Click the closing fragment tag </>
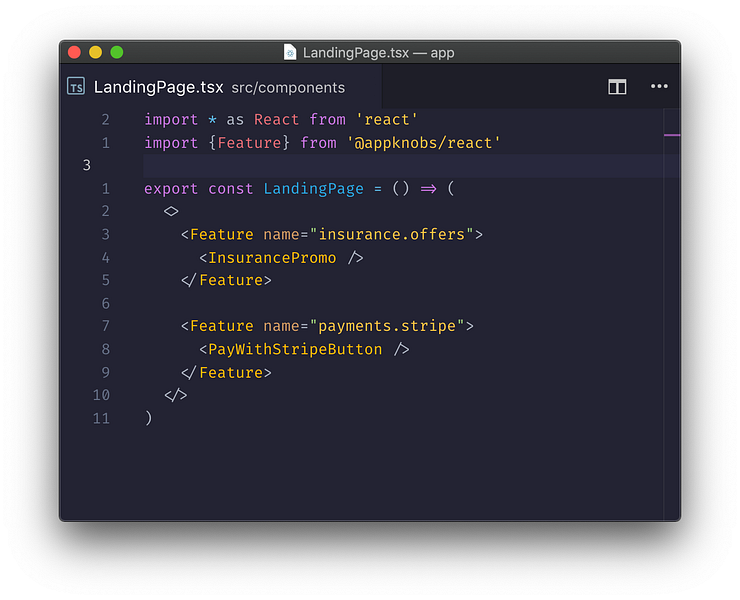Viewport: 740px width, 600px height. coord(176,395)
